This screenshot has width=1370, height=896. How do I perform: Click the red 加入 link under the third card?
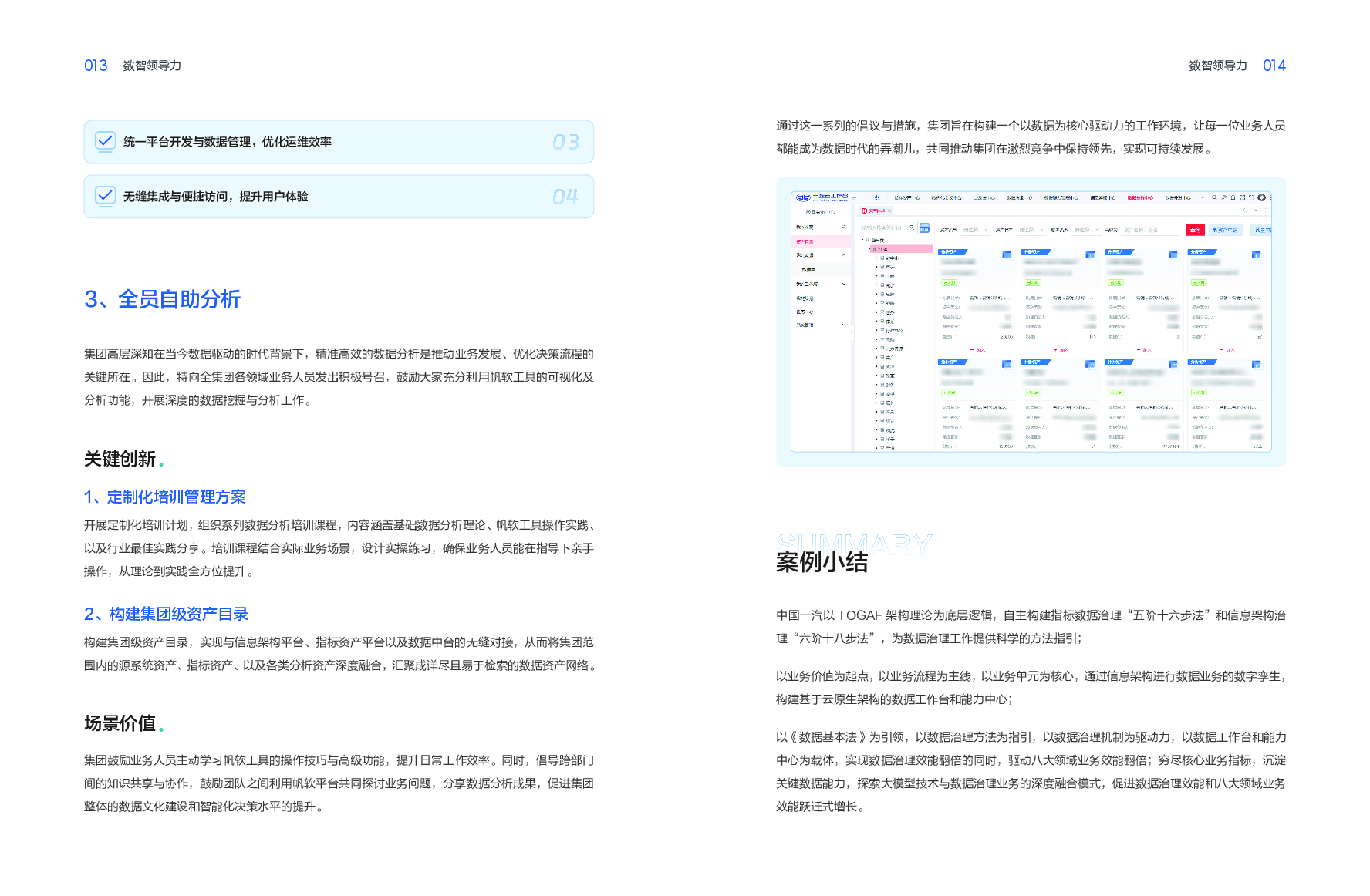pos(1145,350)
